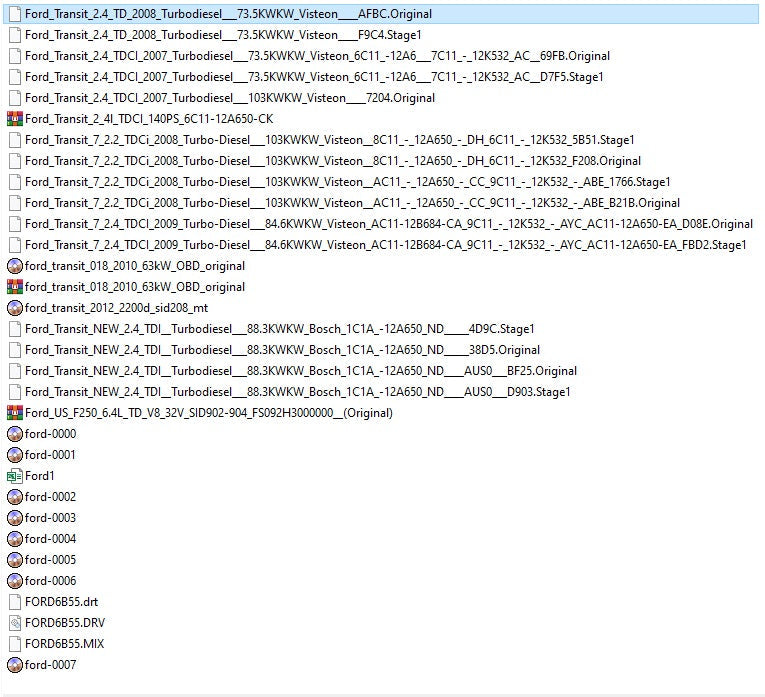Select the file ending in D08E.Original

[x=388, y=224]
